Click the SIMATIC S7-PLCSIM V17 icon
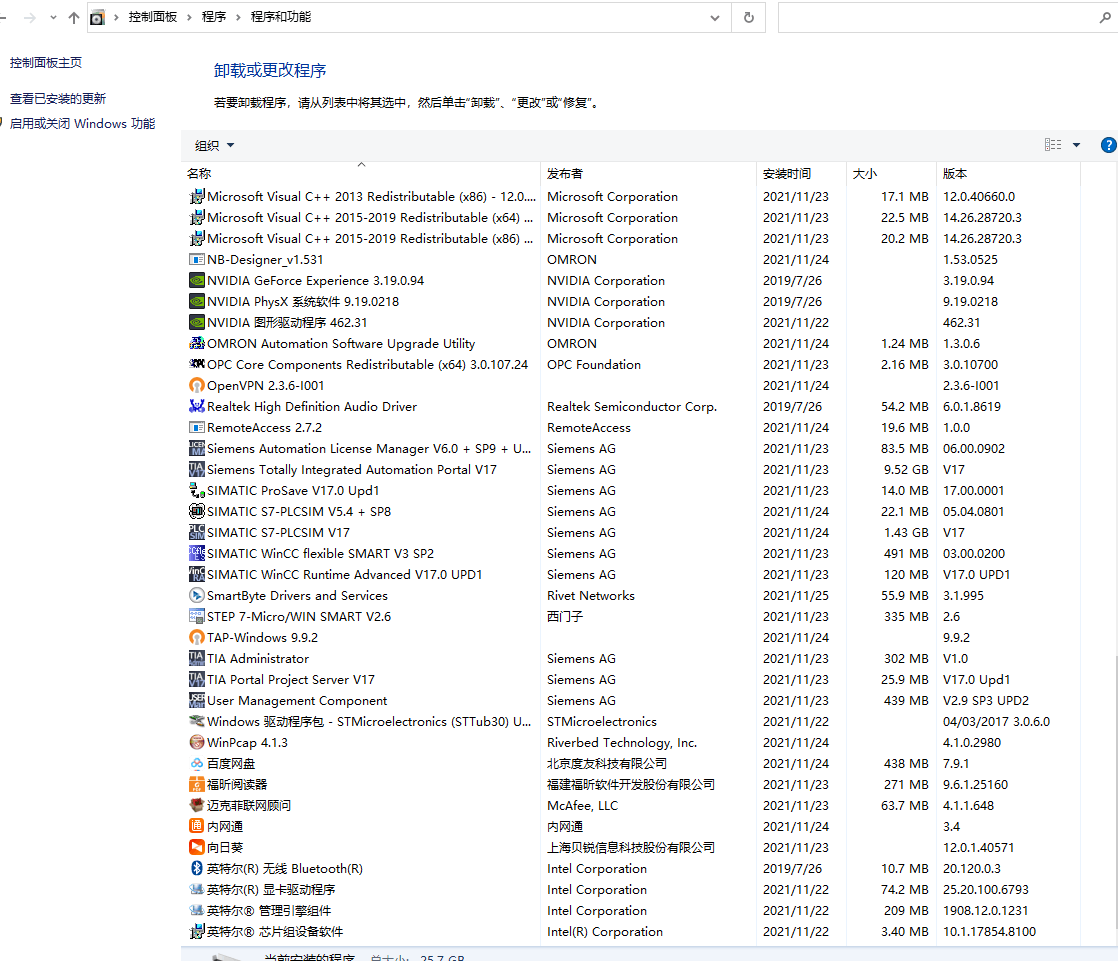 (x=197, y=533)
